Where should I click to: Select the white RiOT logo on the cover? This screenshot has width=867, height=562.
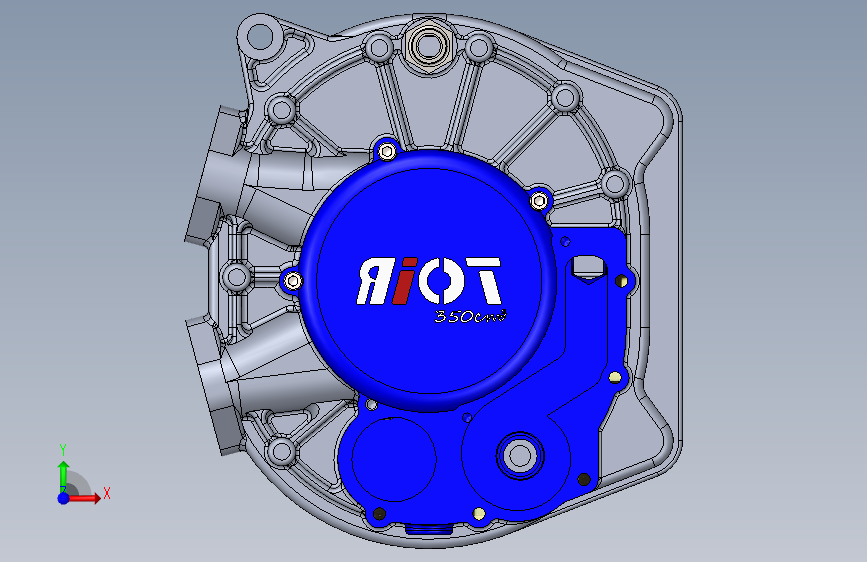pos(429,281)
